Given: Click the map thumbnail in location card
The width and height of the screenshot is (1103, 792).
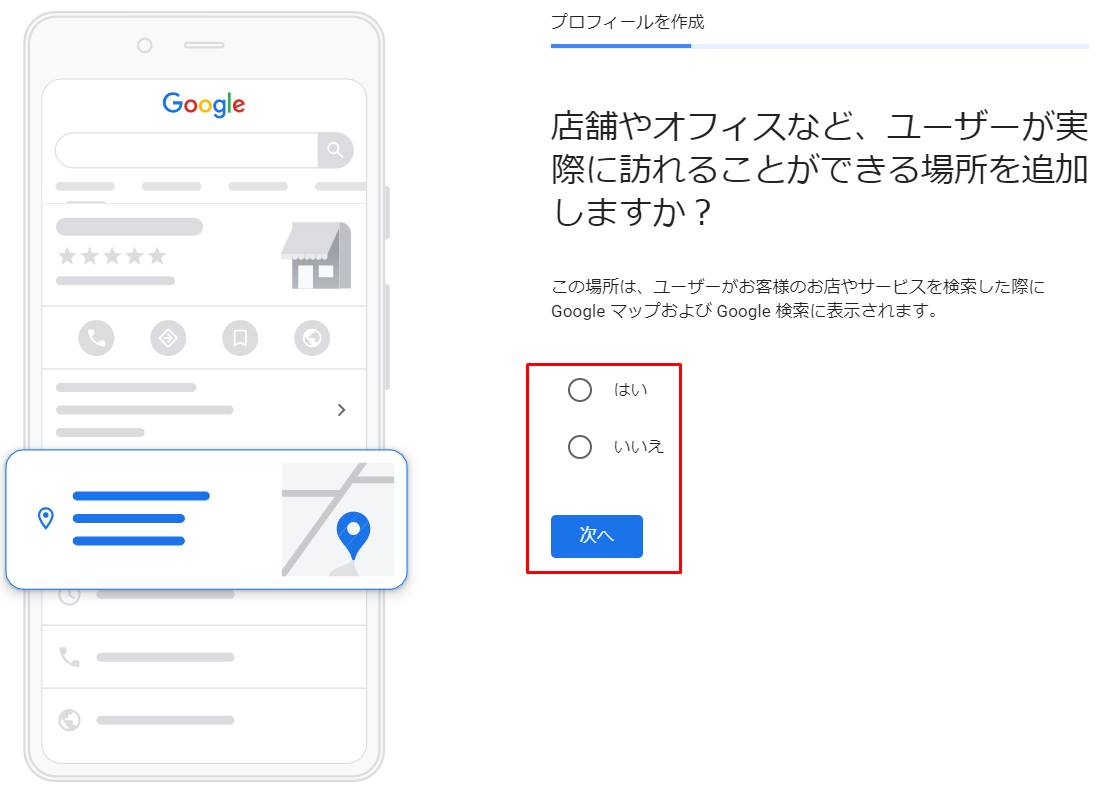Looking at the screenshot, I should (338, 519).
